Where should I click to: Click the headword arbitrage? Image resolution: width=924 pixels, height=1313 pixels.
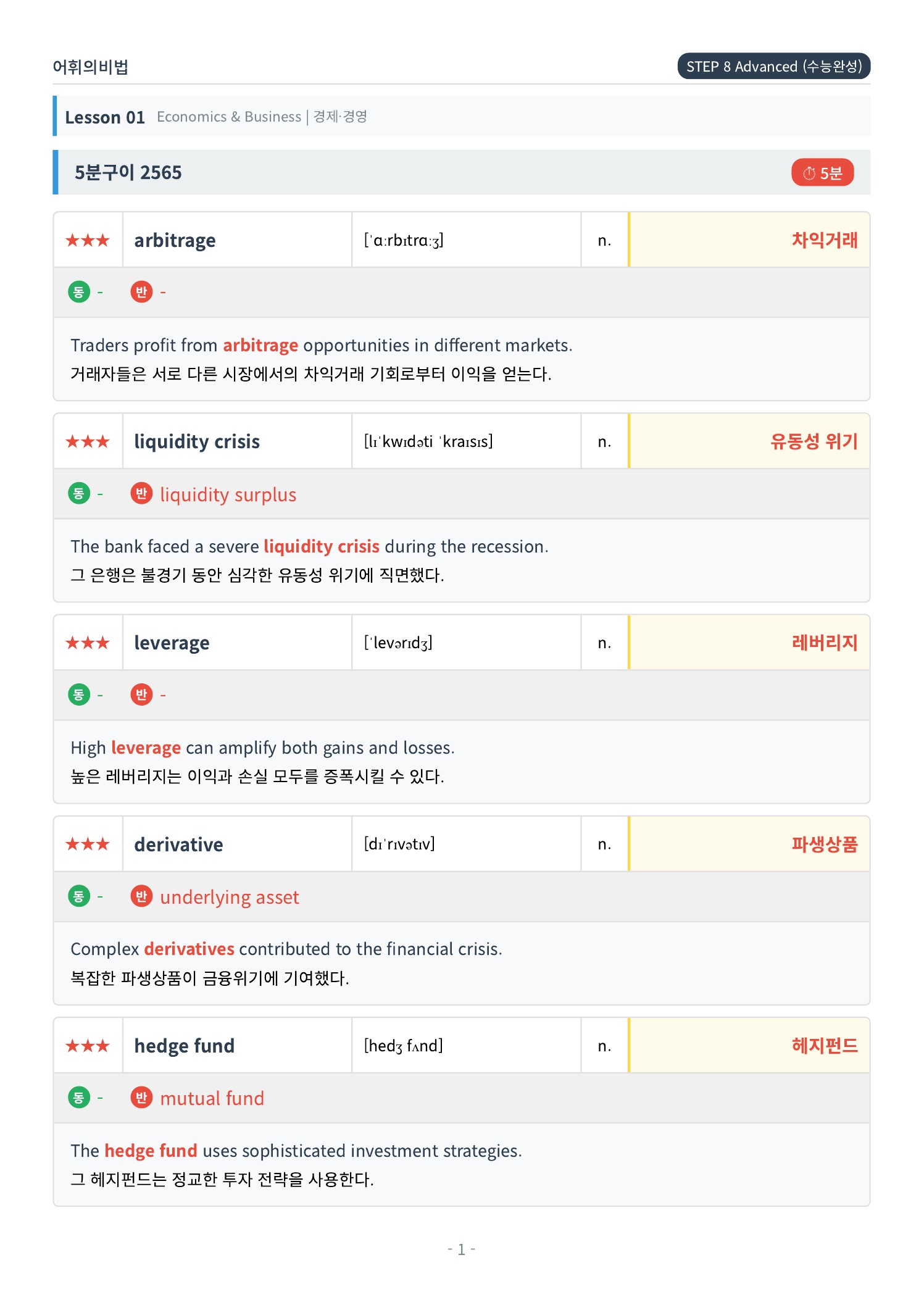pos(175,240)
